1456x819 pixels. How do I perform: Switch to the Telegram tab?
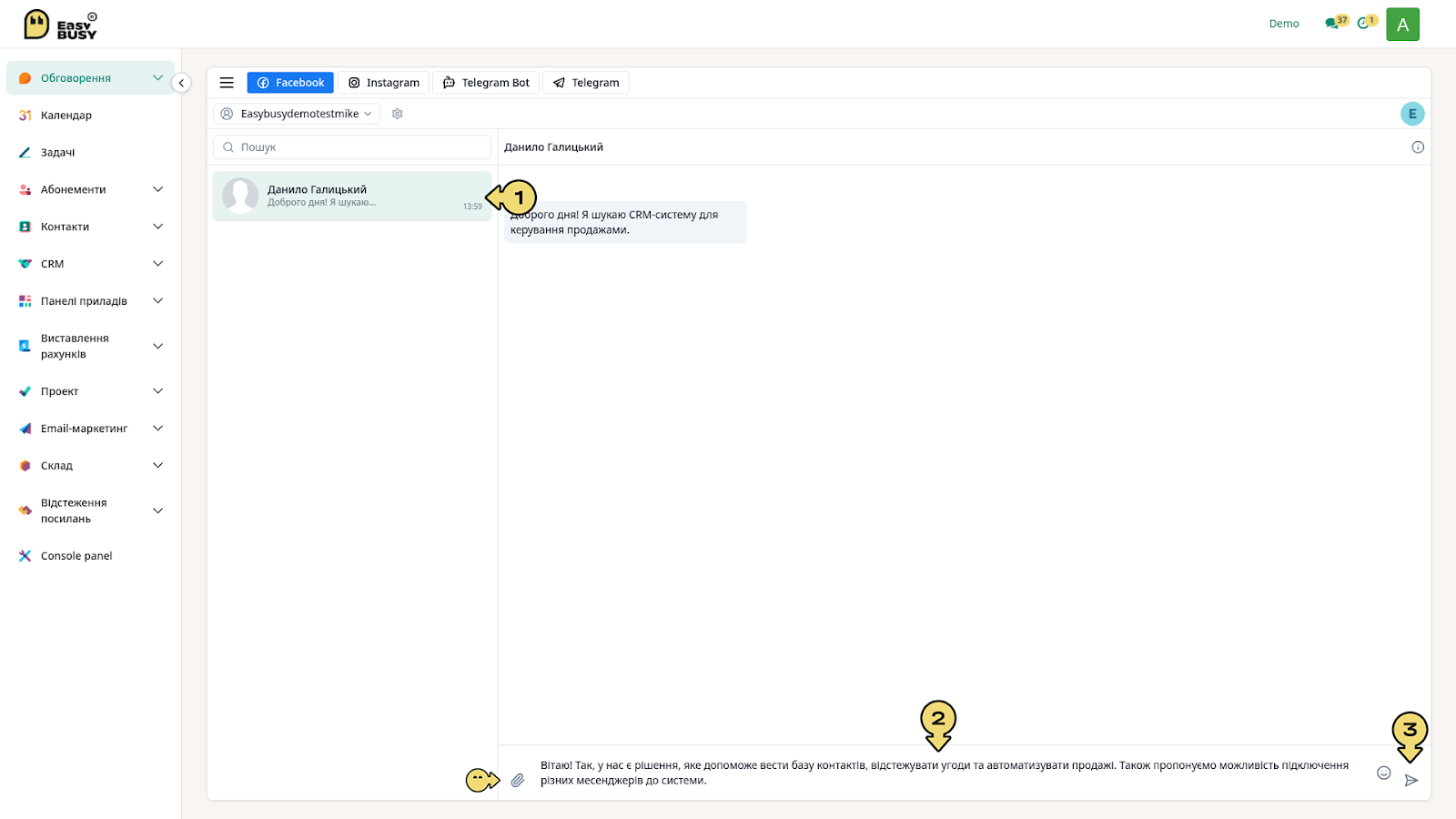point(586,83)
